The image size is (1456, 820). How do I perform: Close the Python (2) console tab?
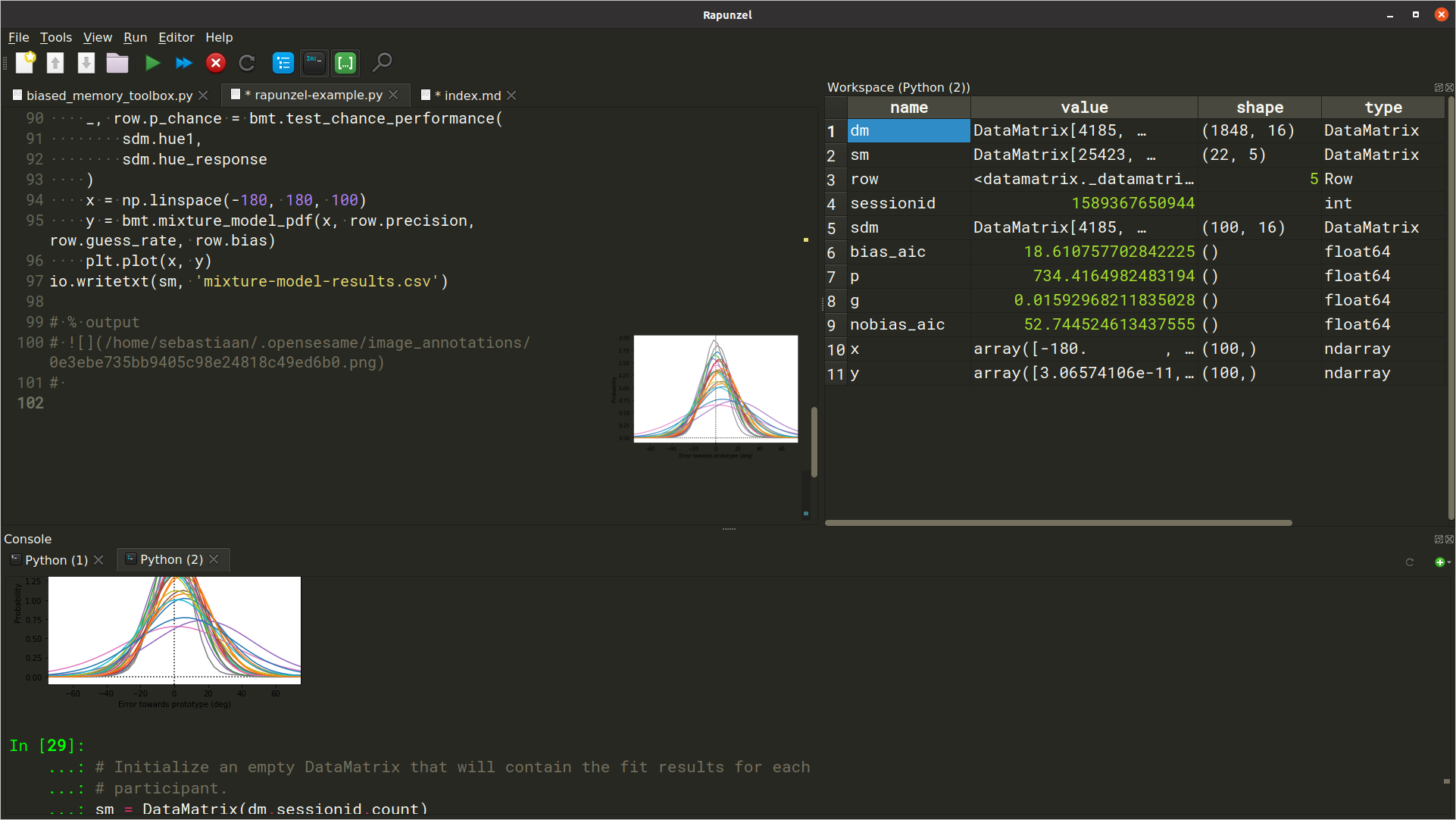(x=214, y=559)
